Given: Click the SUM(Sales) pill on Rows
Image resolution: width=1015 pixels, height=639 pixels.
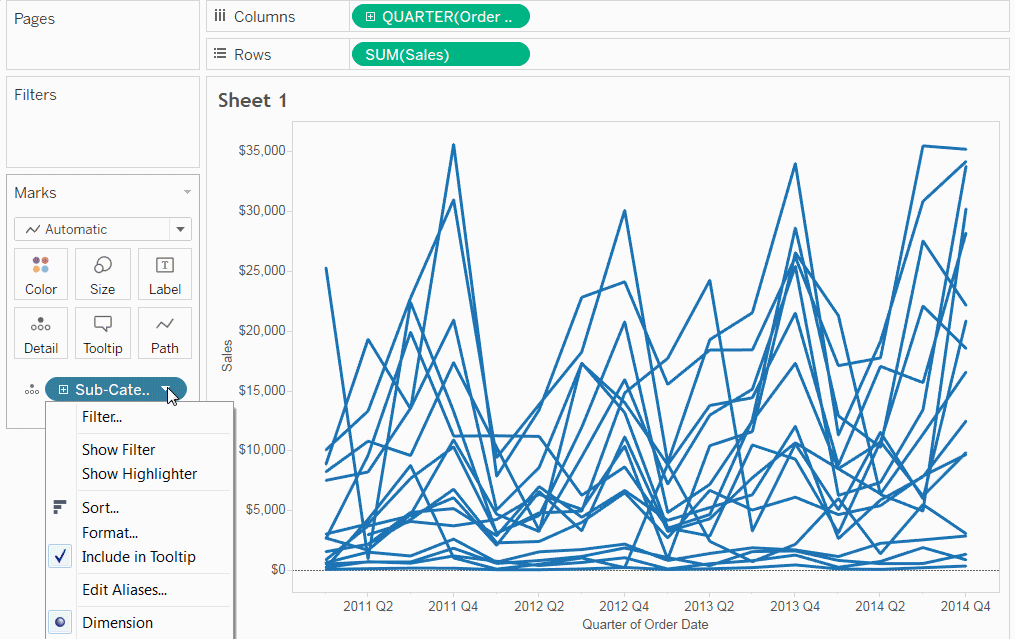Looking at the screenshot, I should pyautogui.click(x=441, y=54).
